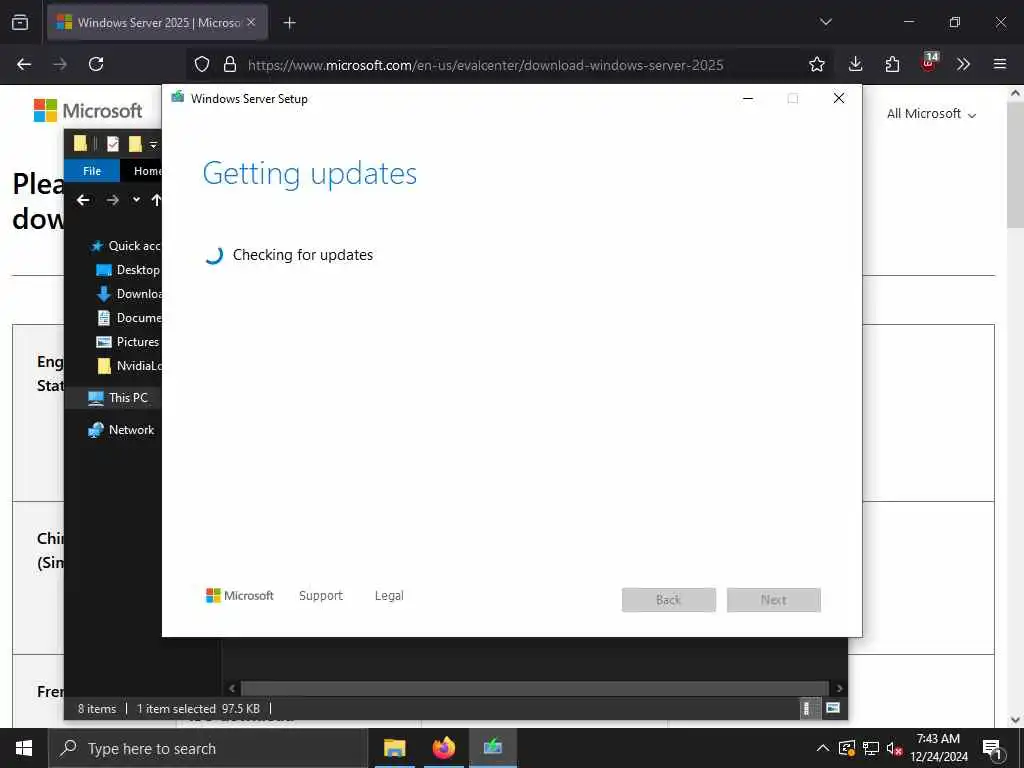The width and height of the screenshot is (1024, 768).
Task: Show site security padlock info
Action: [x=230, y=64]
